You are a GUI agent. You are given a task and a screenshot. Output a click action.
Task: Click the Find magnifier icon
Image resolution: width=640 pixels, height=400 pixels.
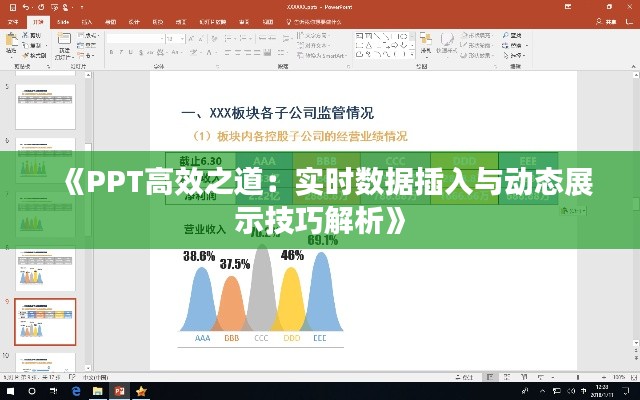coord(506,36)
